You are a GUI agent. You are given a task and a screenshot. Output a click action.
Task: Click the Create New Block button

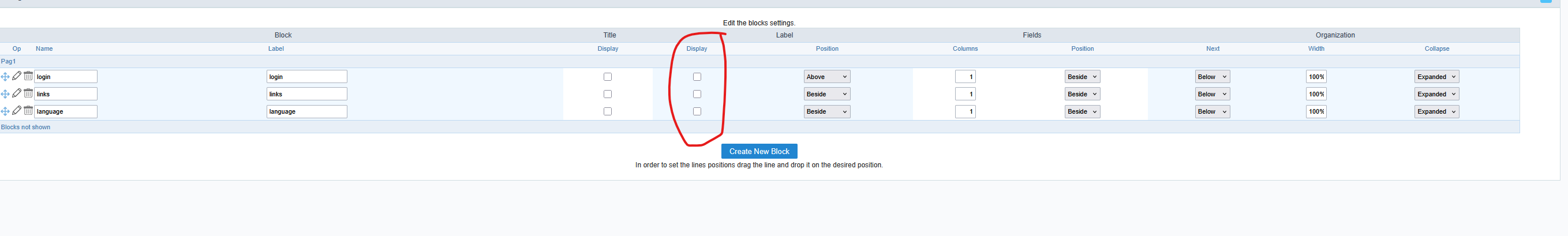(759, 151)
